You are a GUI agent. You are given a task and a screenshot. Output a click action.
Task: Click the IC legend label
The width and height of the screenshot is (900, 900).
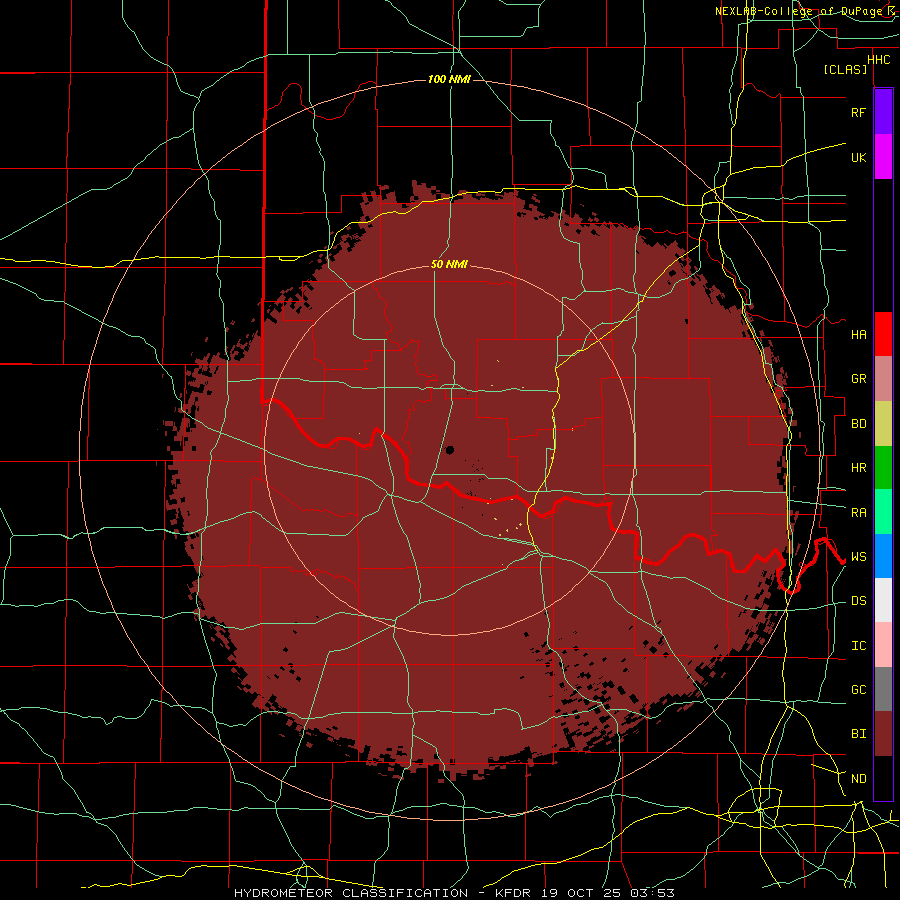[859, 646]
